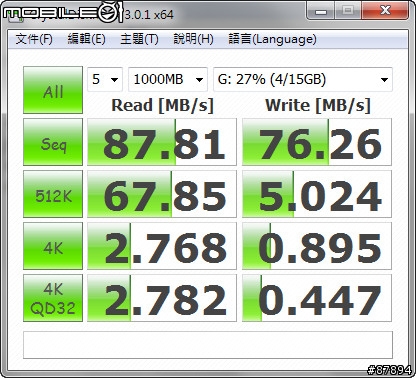Viewport: 416px width, 378px height.
Task: Open the 說明(H) menu
Action: pyautogui.click(x=193, y=39)
